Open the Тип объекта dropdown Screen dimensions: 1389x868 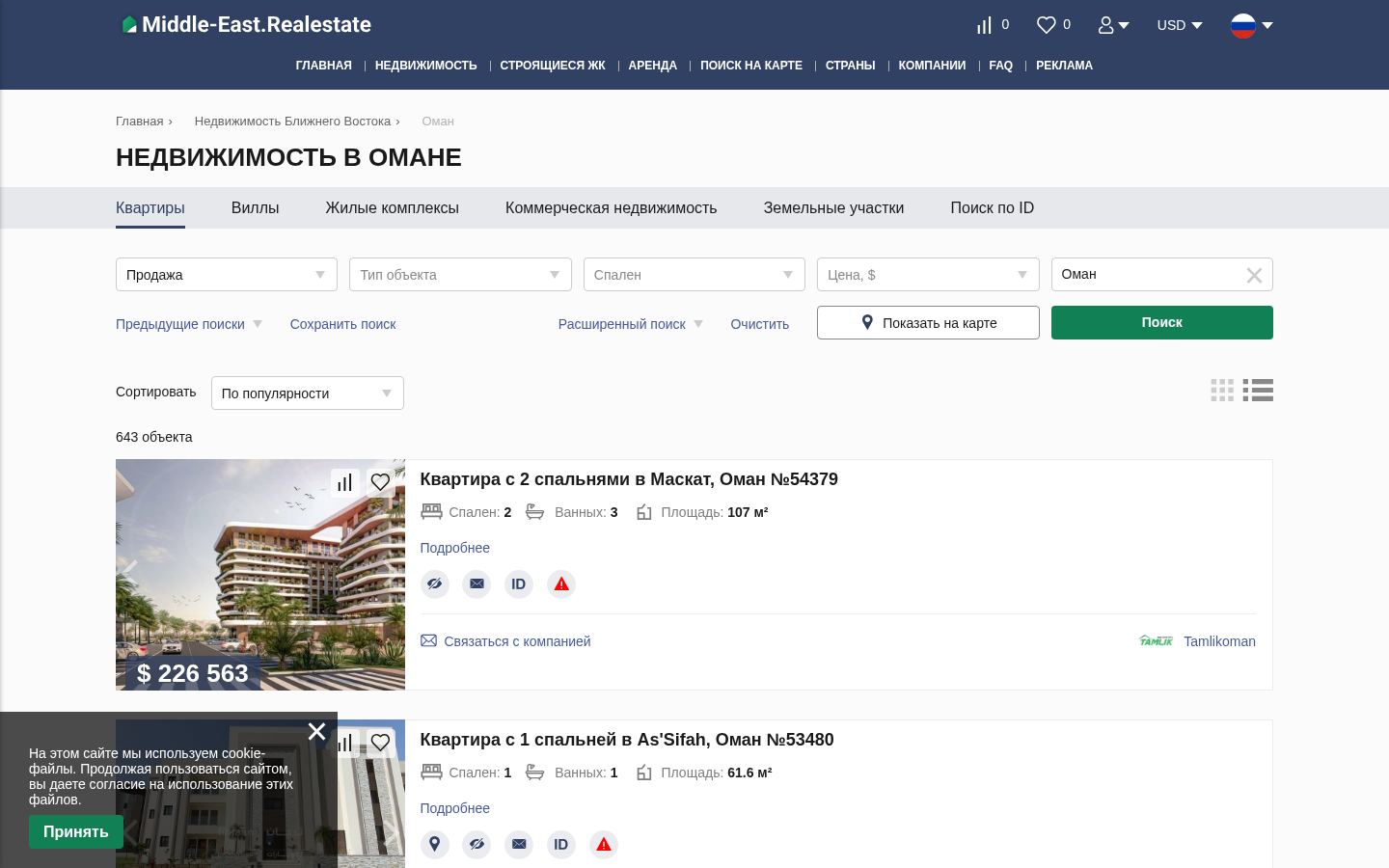coord(460,275)
